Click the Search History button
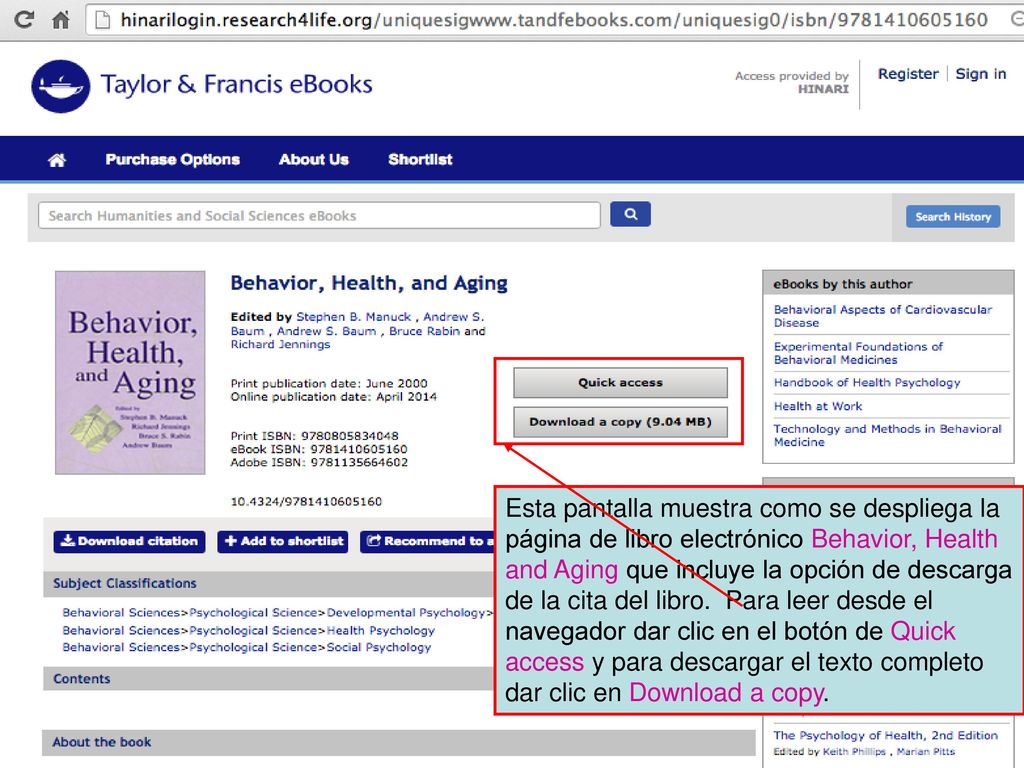The width and height of the screenshot is (1024, 768). (953, 217)
